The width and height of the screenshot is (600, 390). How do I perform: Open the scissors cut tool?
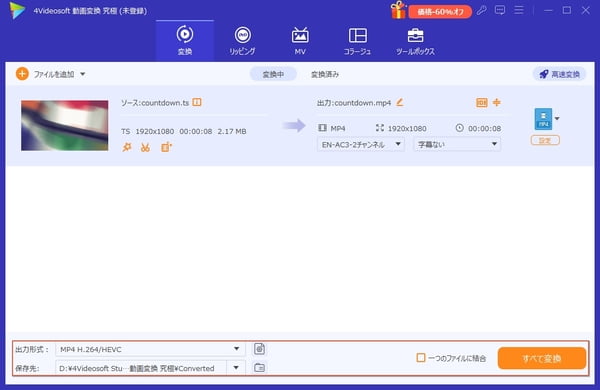click(145, 147)
